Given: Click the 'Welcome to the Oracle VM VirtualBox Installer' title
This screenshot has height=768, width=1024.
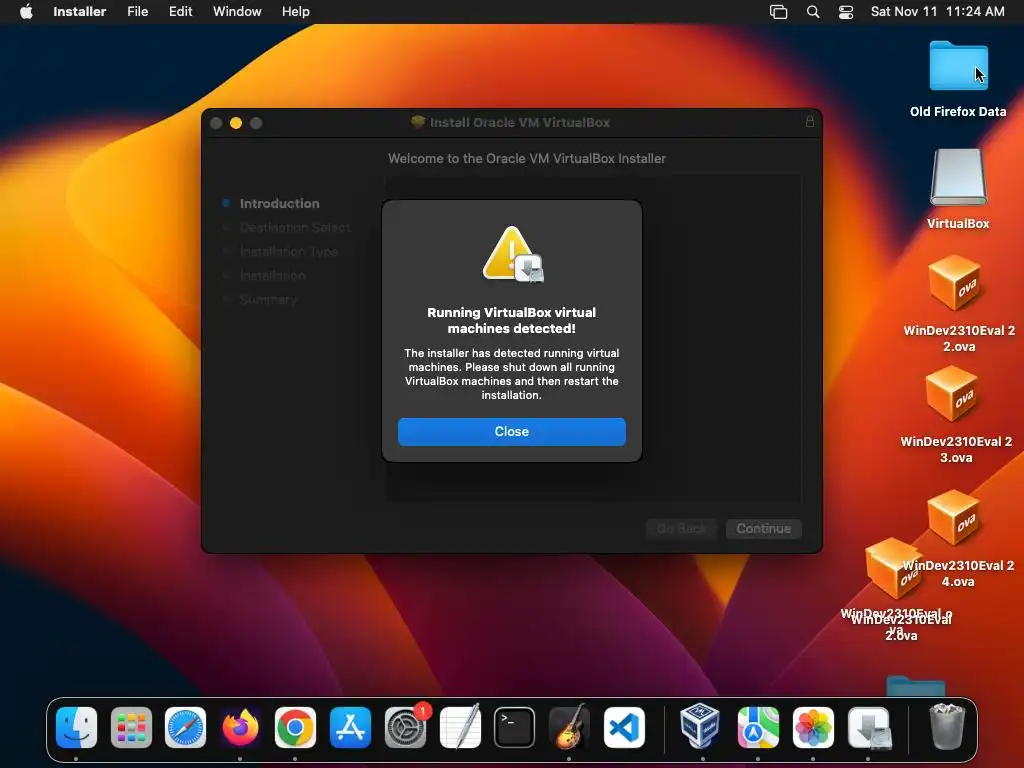Looking at the screenshot, I should (526, 158).
